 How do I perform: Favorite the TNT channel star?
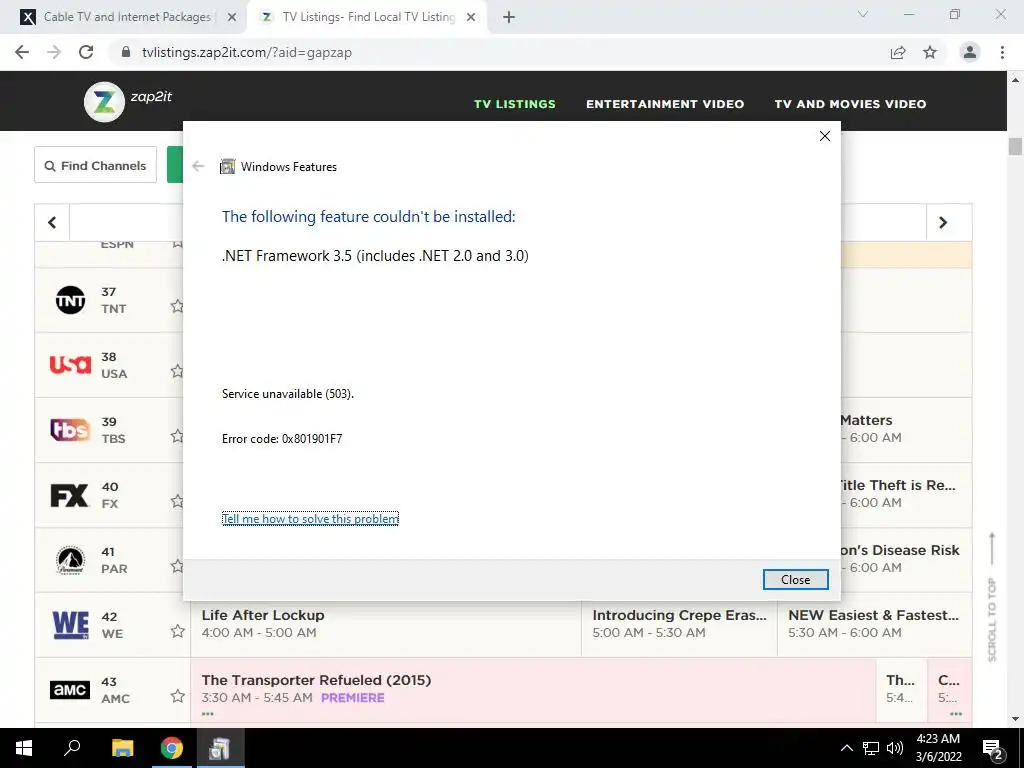click(177, 306)
